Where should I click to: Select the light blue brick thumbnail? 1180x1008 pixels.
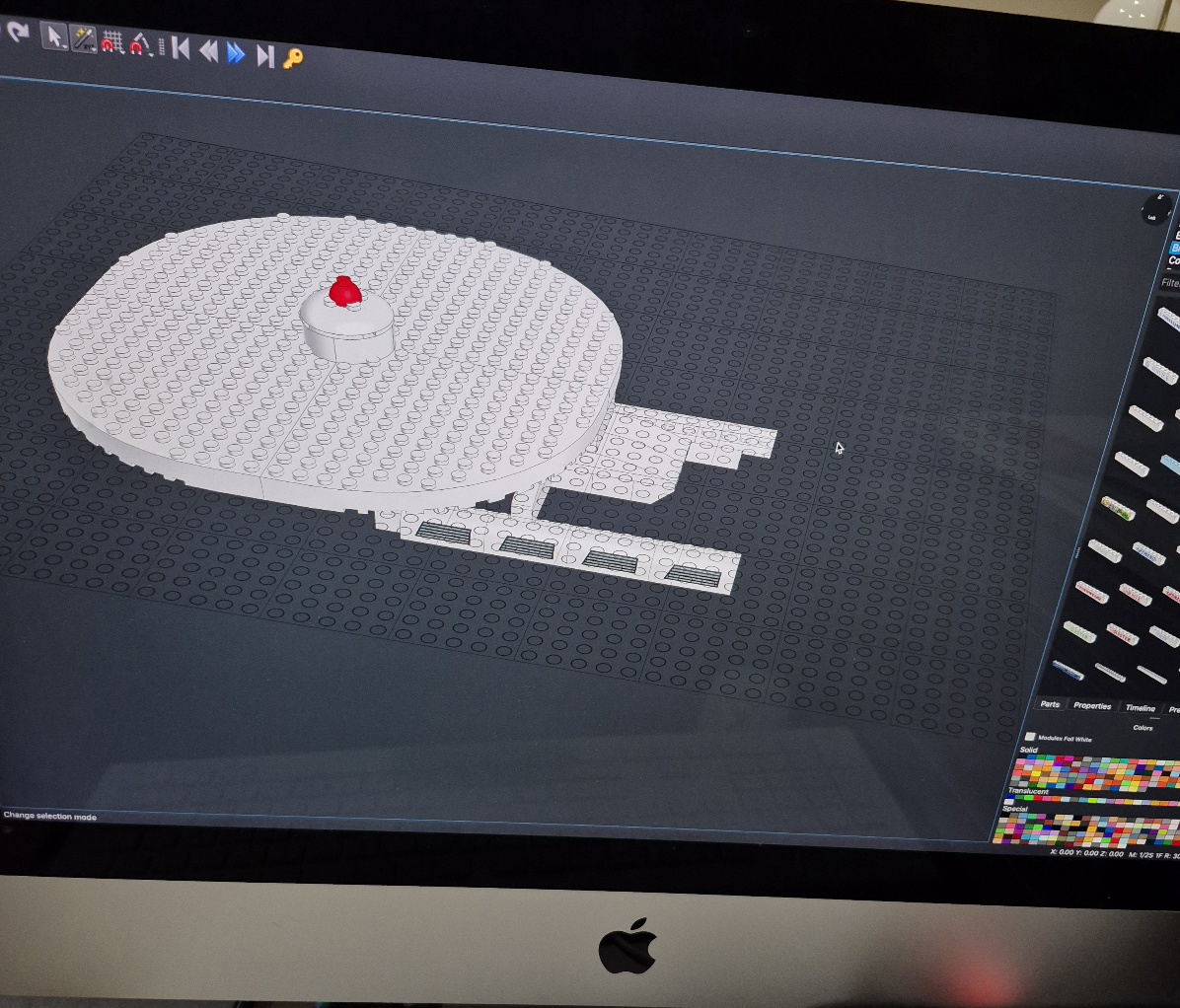tap(1169, 463)
